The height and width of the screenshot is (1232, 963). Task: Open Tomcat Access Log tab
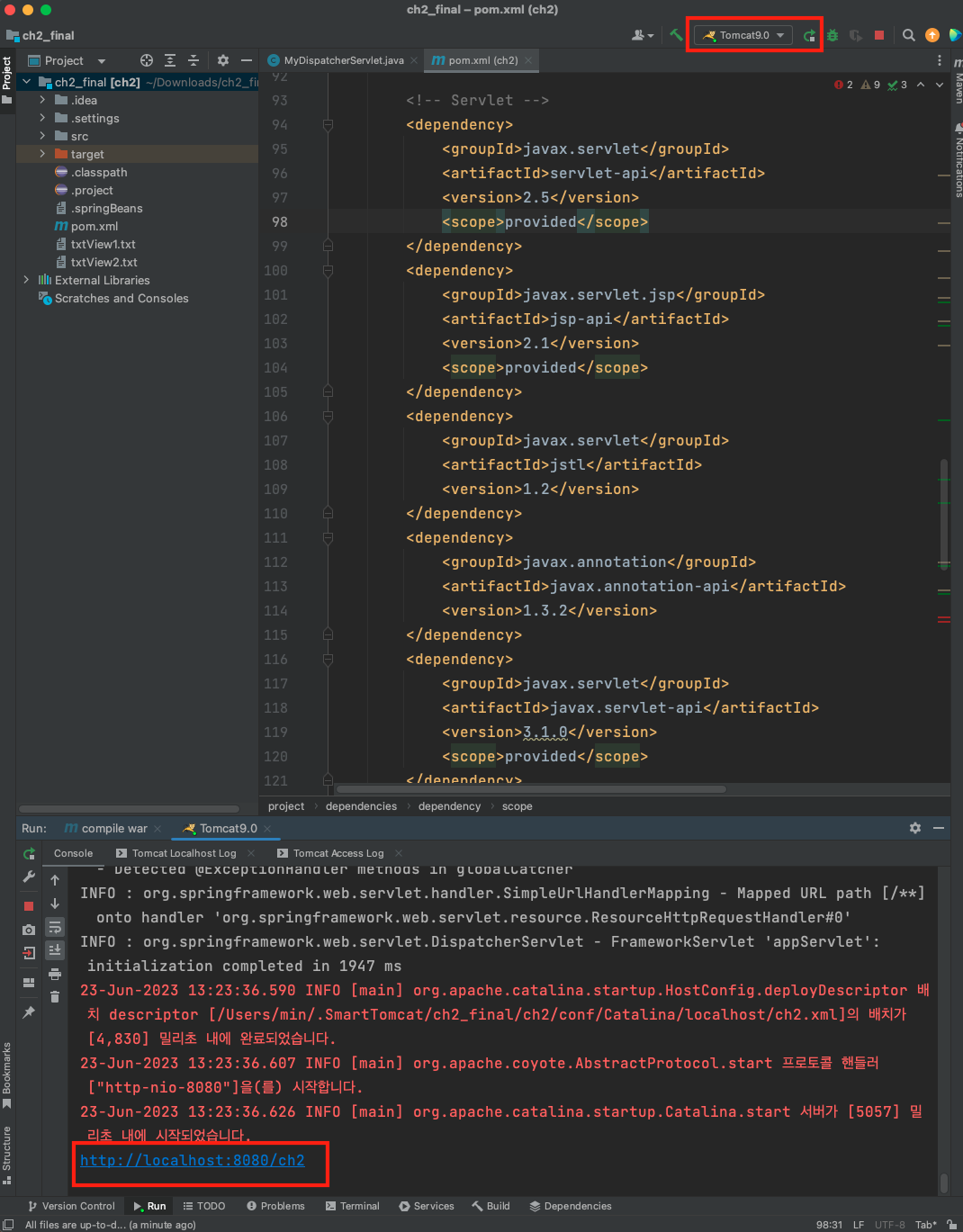(338, 853)
